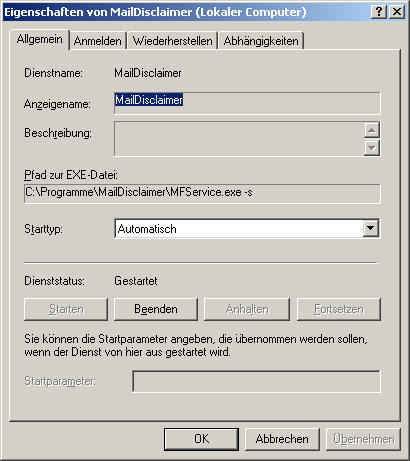Close the MailDisclaimer properties dialog
The width and height of the screenshot is (410, 461).
click(397, 12)
